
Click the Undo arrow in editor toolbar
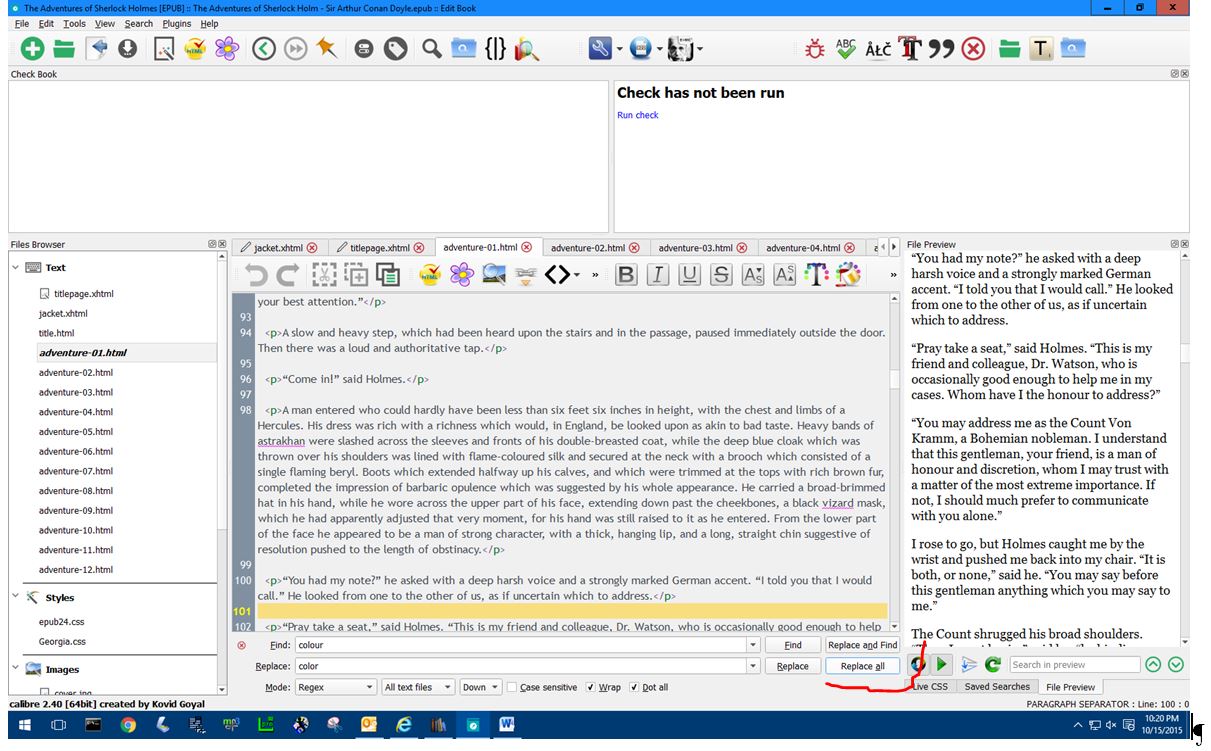coord(256,275)
